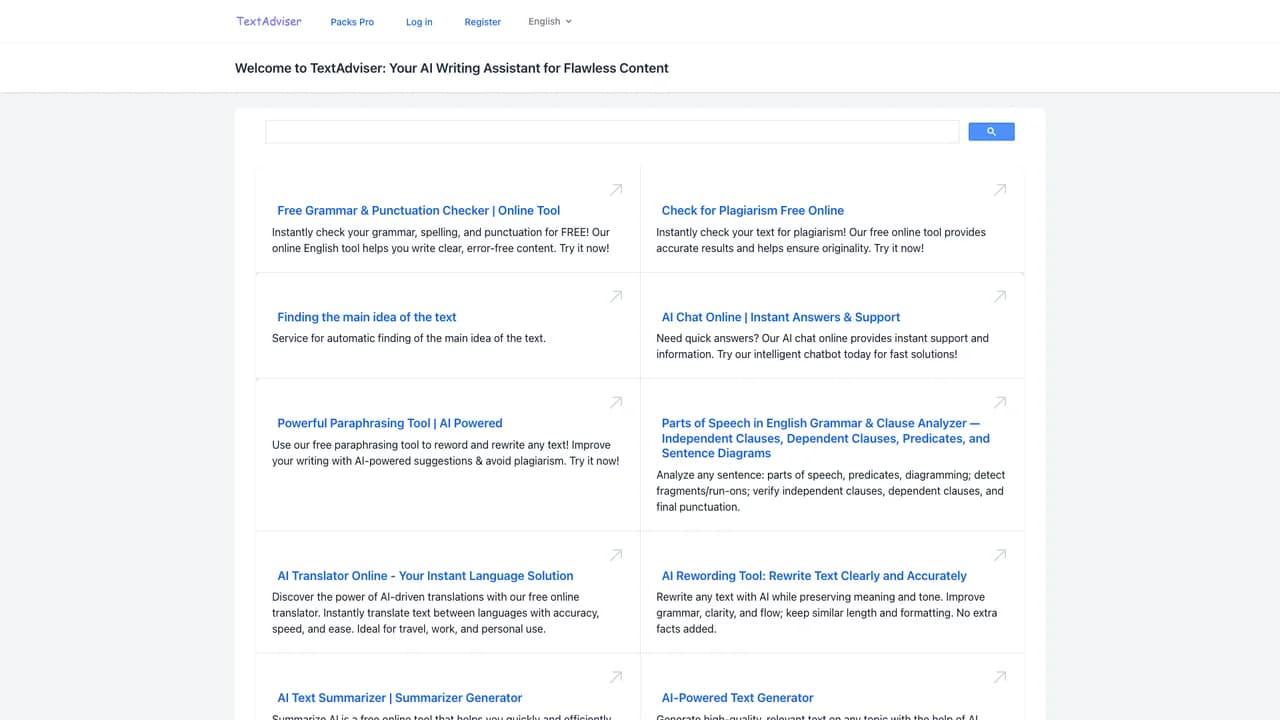Click arrow icon on Parts of Speech card

[1000, 402]
